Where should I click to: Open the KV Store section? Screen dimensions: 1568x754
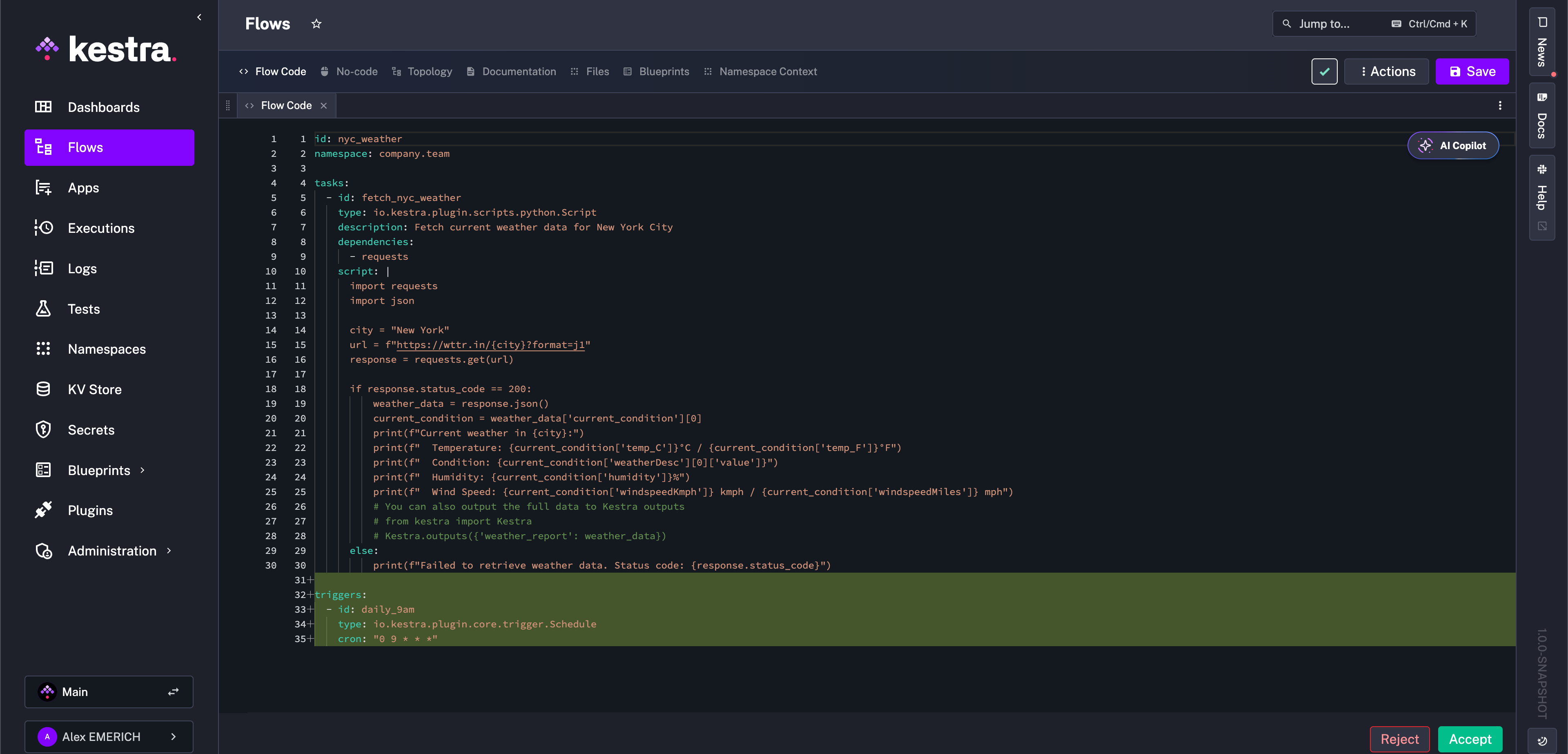(94, 389)
